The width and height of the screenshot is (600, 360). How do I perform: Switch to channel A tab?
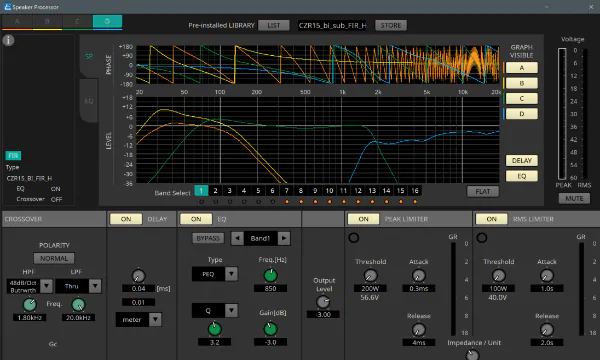tap(17, 21)
